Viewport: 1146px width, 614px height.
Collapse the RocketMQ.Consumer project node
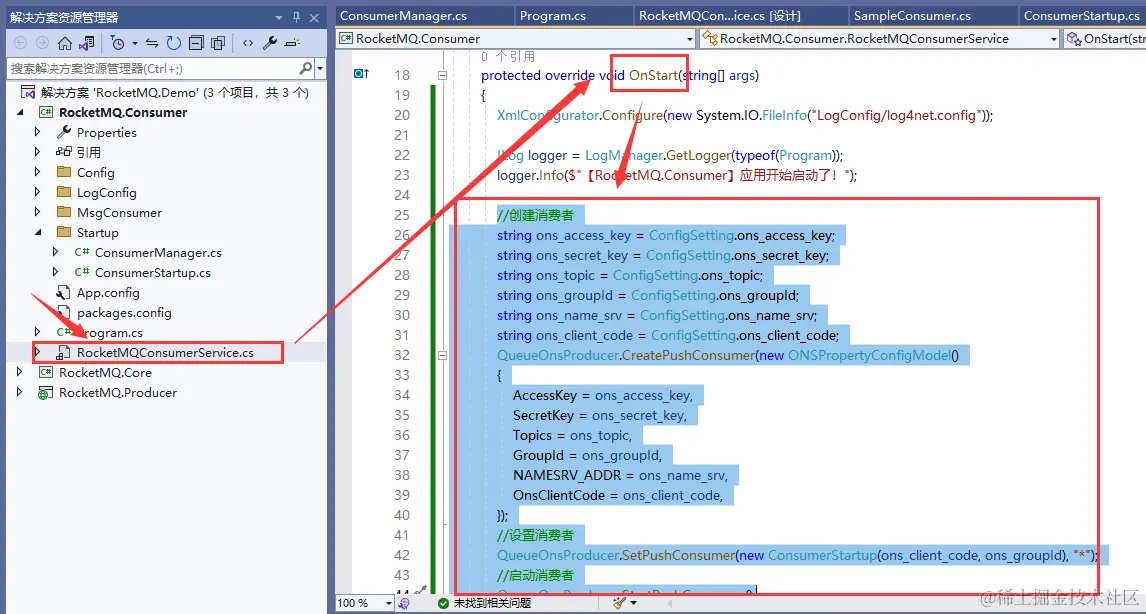(20, 113)
